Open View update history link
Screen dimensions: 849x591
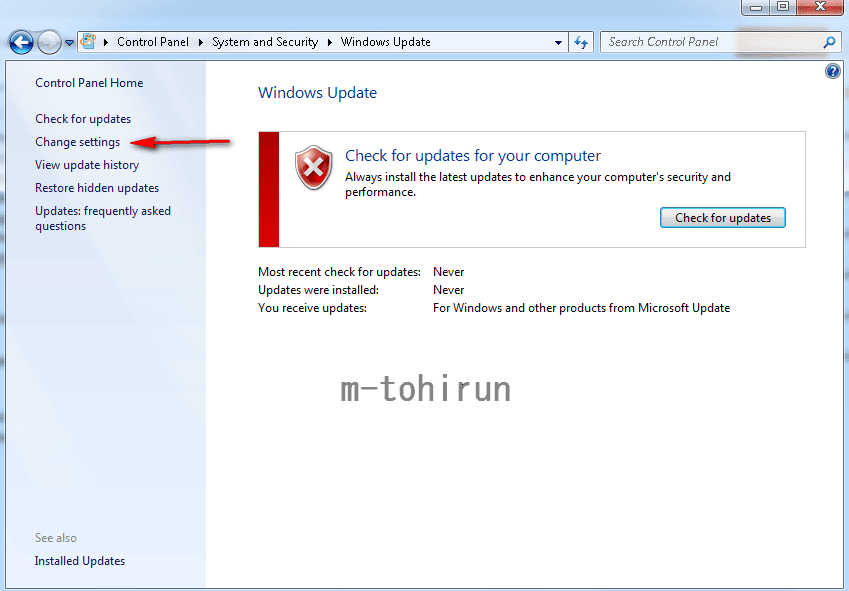87,165
